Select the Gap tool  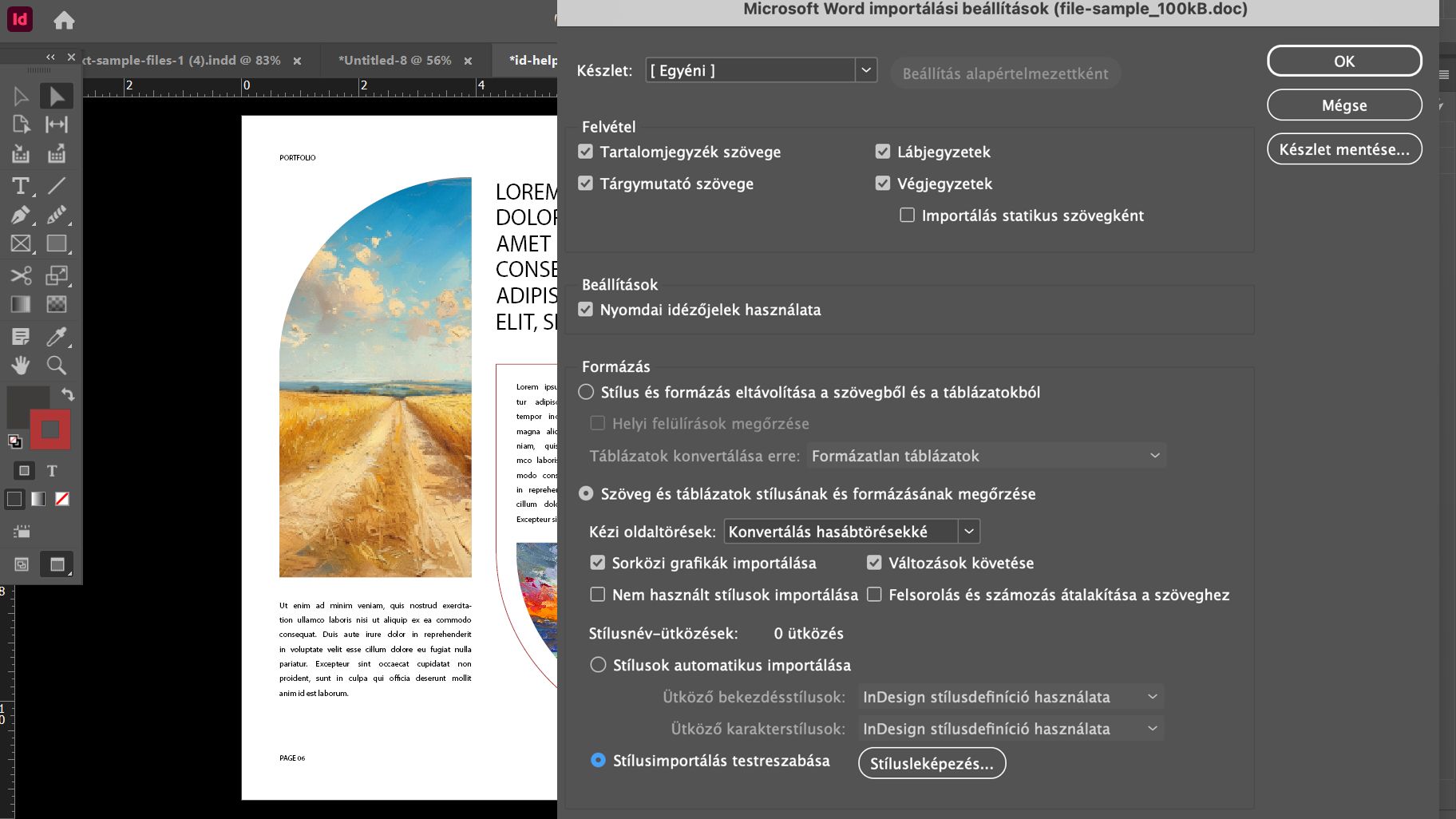57,125
